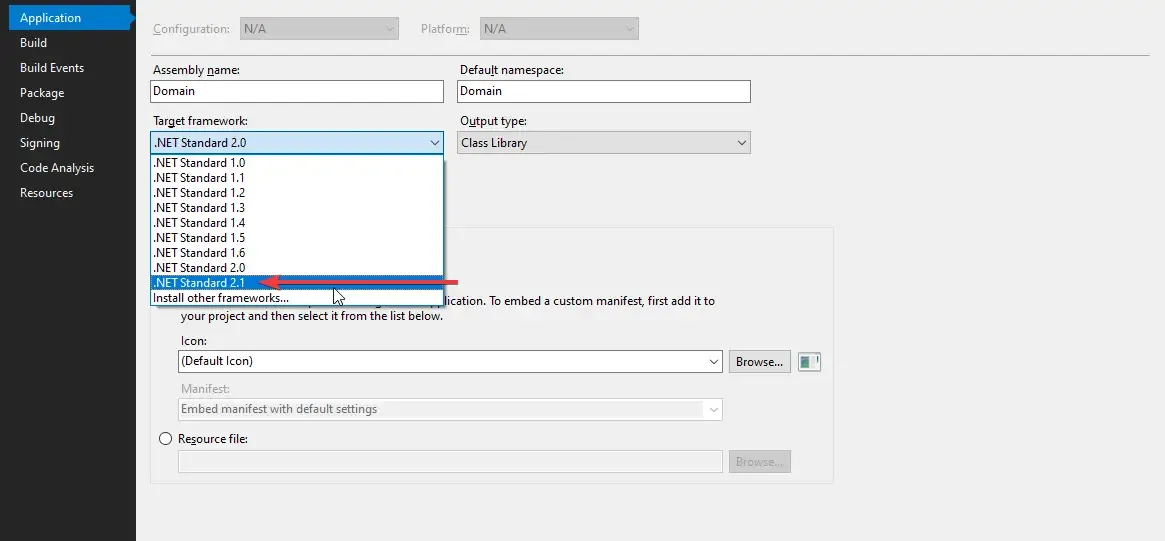Choose .NET Standard 1.3 from dropdown
Screen dimensions: 1165x541
200,208
